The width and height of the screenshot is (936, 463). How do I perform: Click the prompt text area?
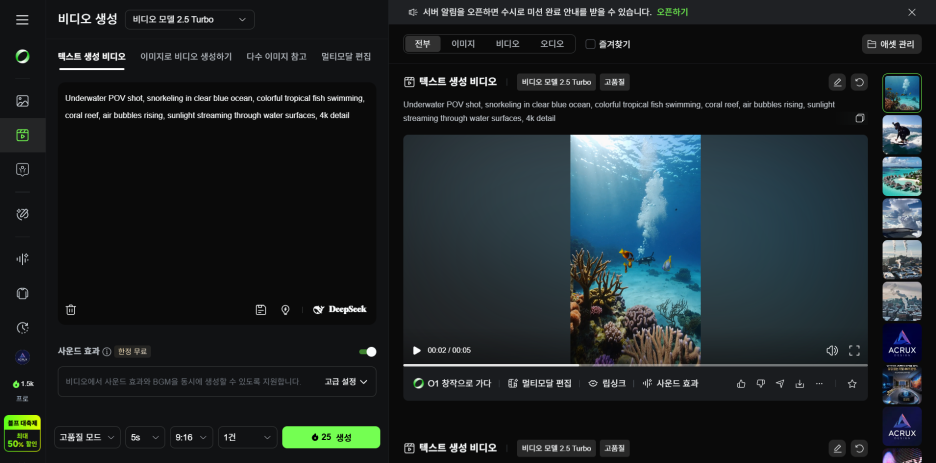click(217, 203)
